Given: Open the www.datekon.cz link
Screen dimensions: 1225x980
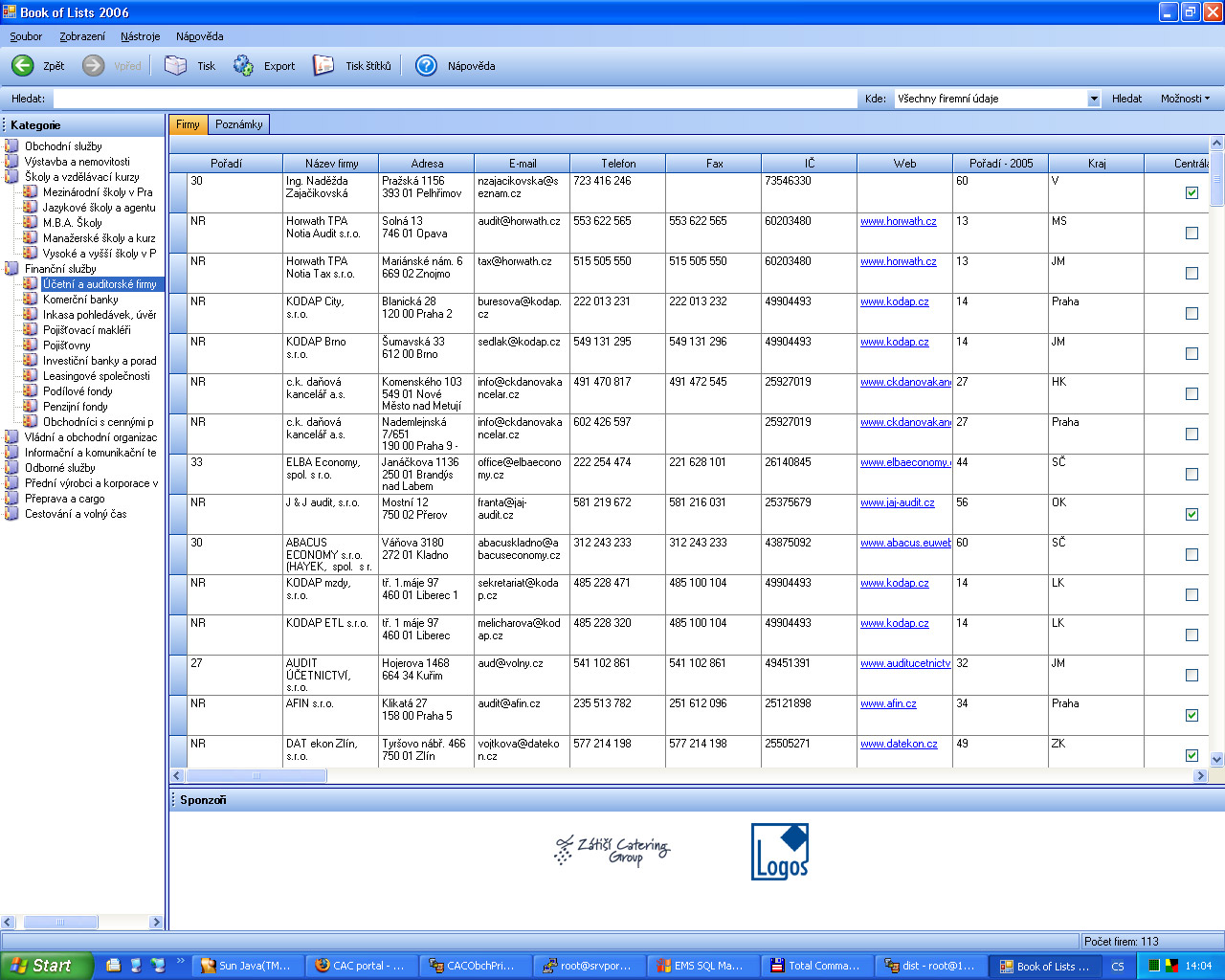Looking at the screenshot, I should click(899, 744).
